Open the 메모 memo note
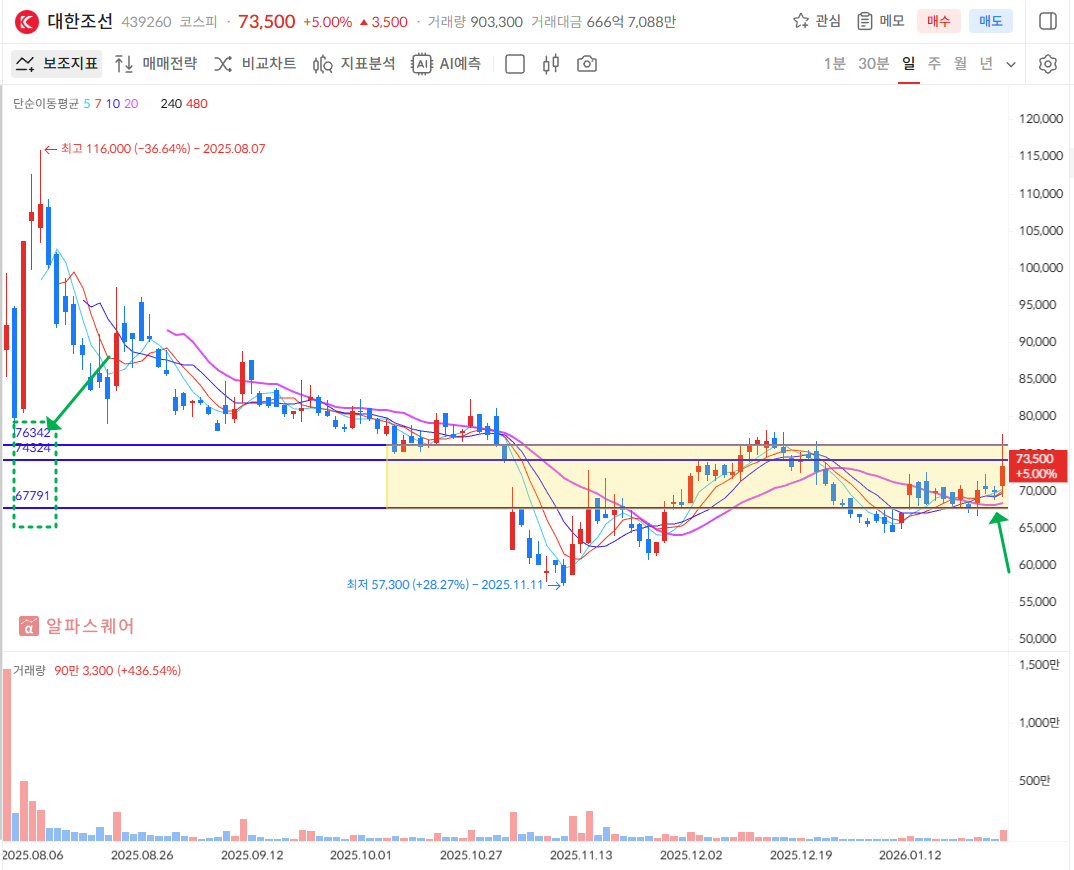Image resolution: width=1074 pixels, height=870 pixels. point(879,21)
